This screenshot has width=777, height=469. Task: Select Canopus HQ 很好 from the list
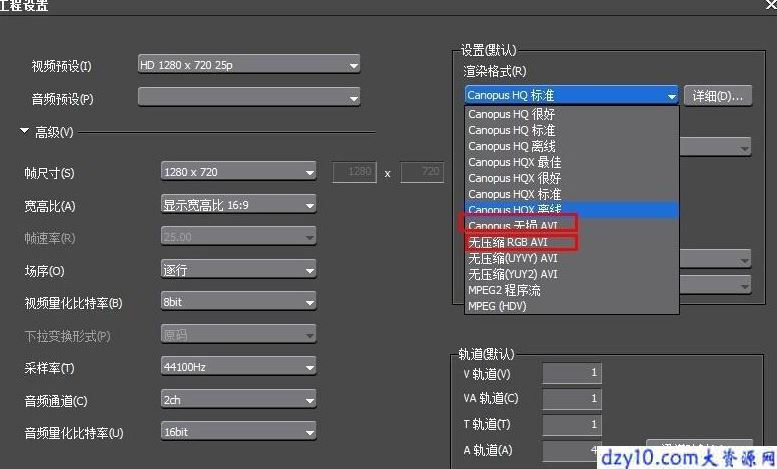tap(571, 114)
